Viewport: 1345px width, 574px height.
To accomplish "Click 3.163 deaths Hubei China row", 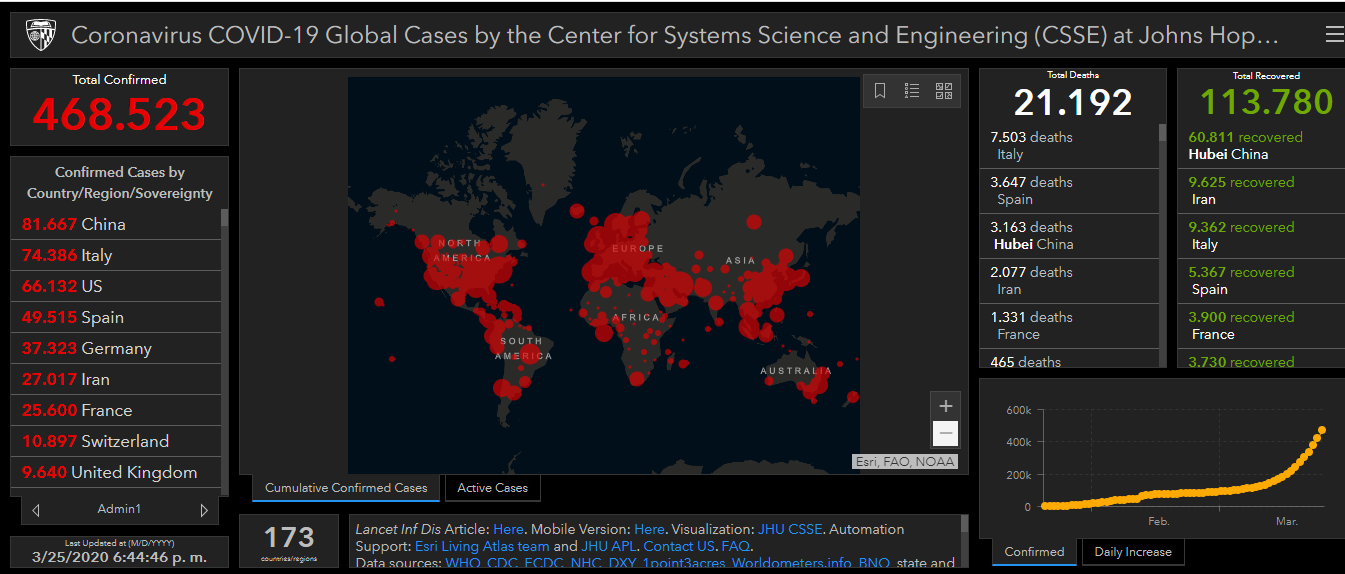I will pyautogui.click(x=1069, y=236).
